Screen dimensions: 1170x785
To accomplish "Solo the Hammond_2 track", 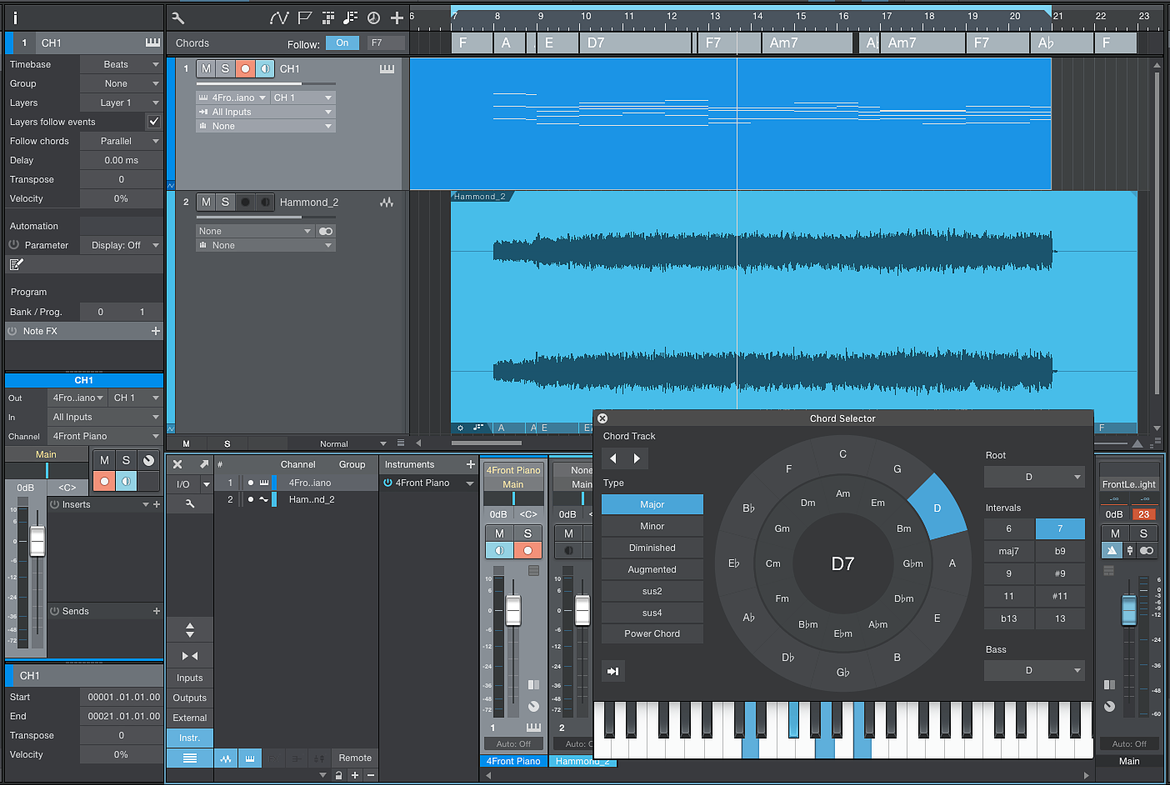I will [x=225, y=202].
